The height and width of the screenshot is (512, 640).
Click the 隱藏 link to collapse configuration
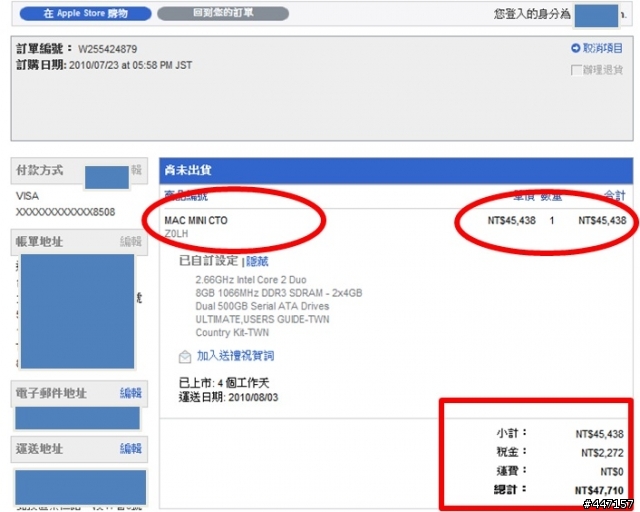[257, 261]
